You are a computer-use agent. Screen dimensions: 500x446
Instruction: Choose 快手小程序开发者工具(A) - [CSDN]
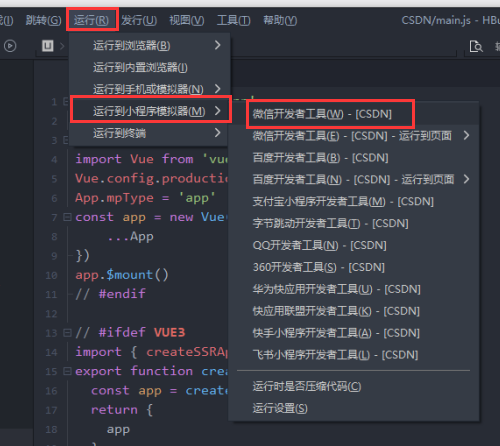355,333
